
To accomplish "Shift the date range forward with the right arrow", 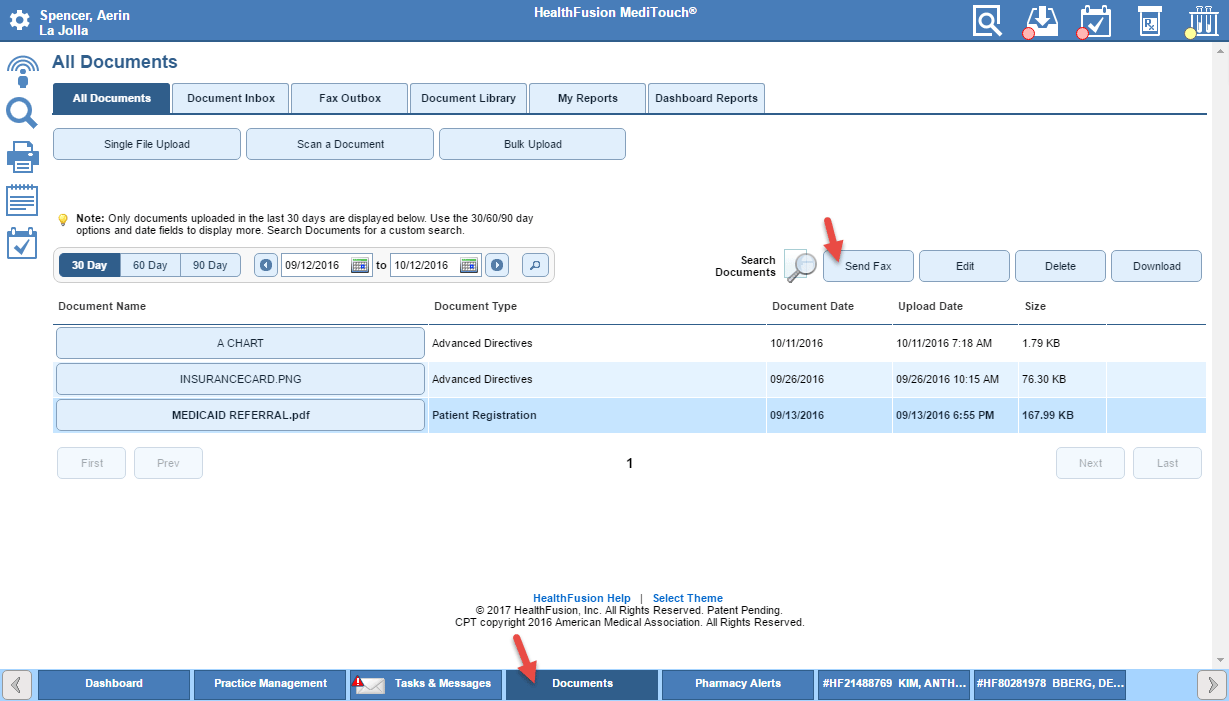I will pyautogui.click(x=497, y=265).
